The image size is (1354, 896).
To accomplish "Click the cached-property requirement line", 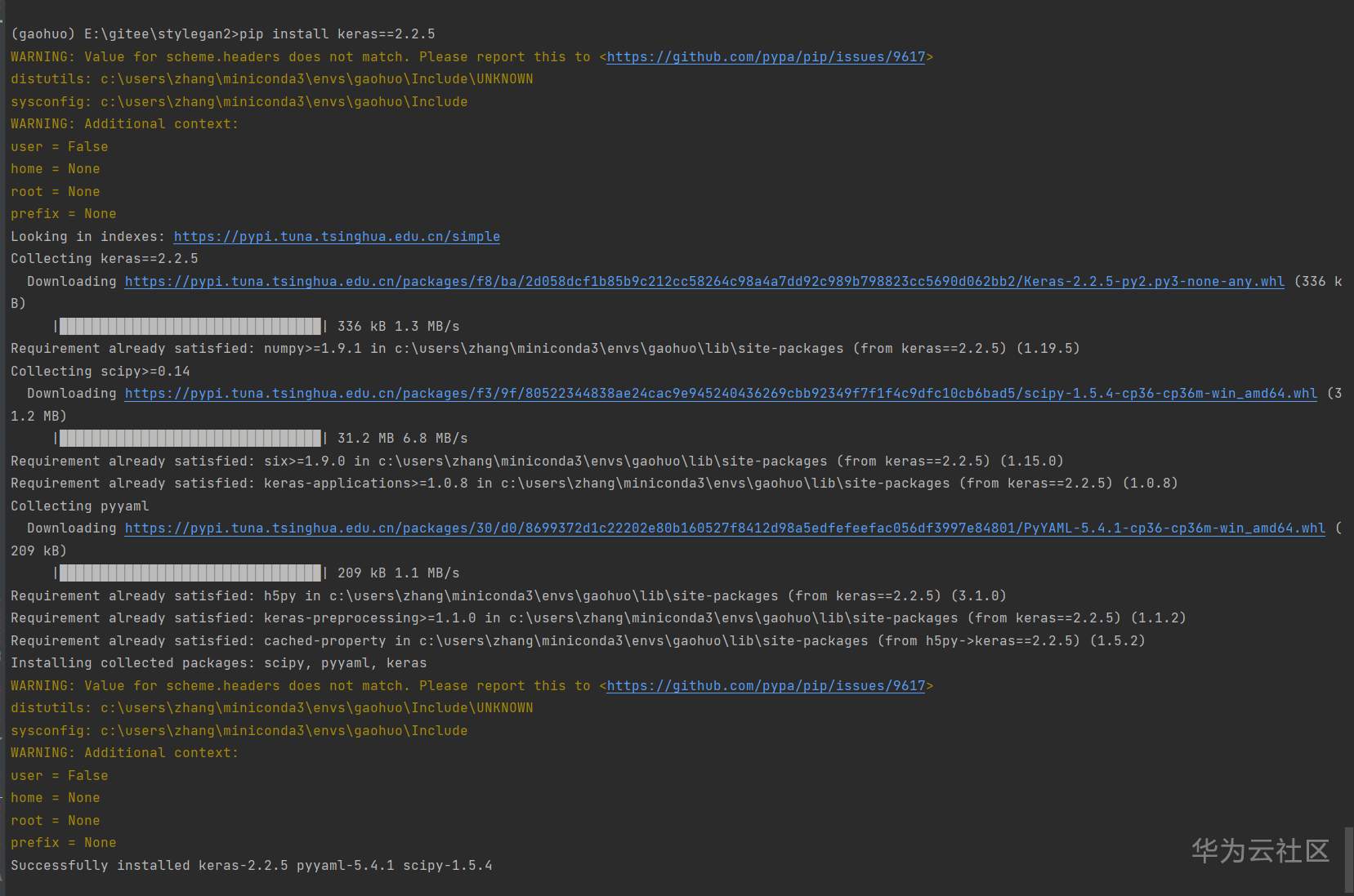I will [577, 641].
